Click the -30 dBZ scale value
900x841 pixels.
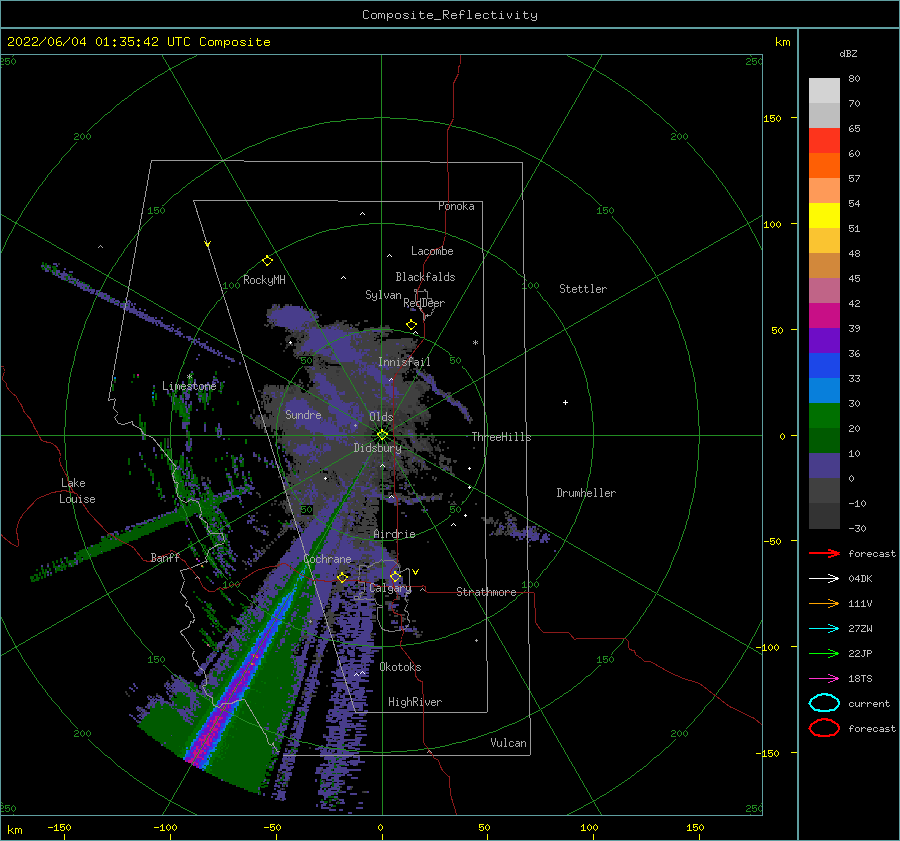point(858,528)
